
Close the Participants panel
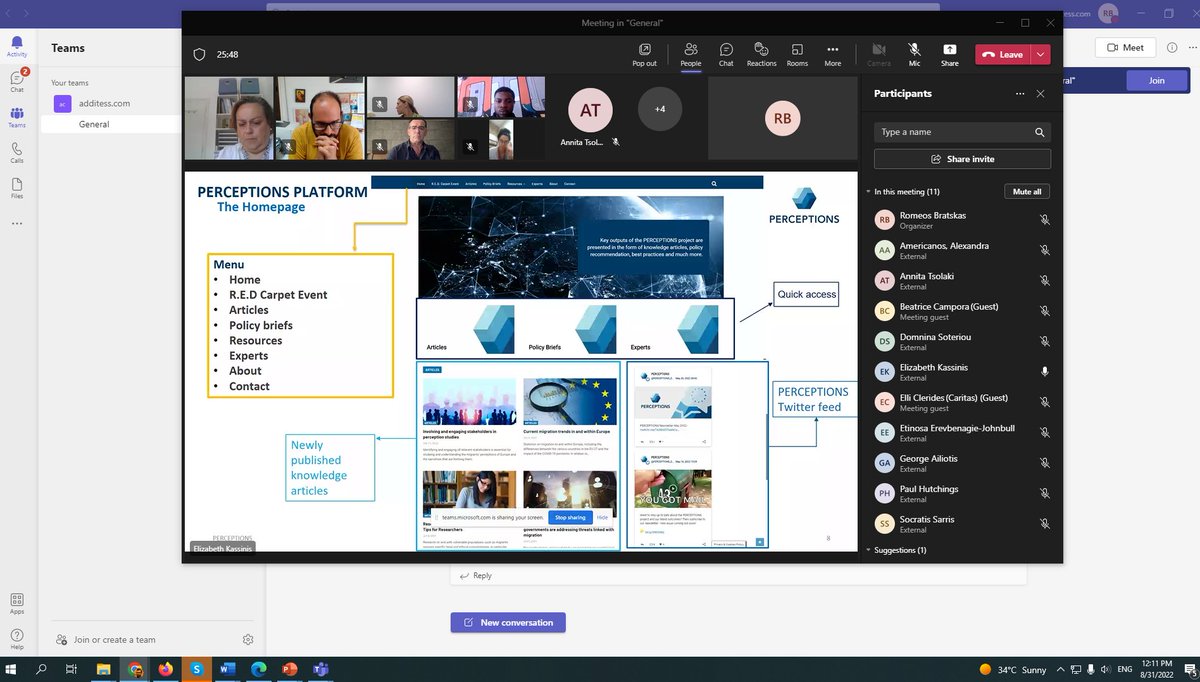tap(1040, 93)
